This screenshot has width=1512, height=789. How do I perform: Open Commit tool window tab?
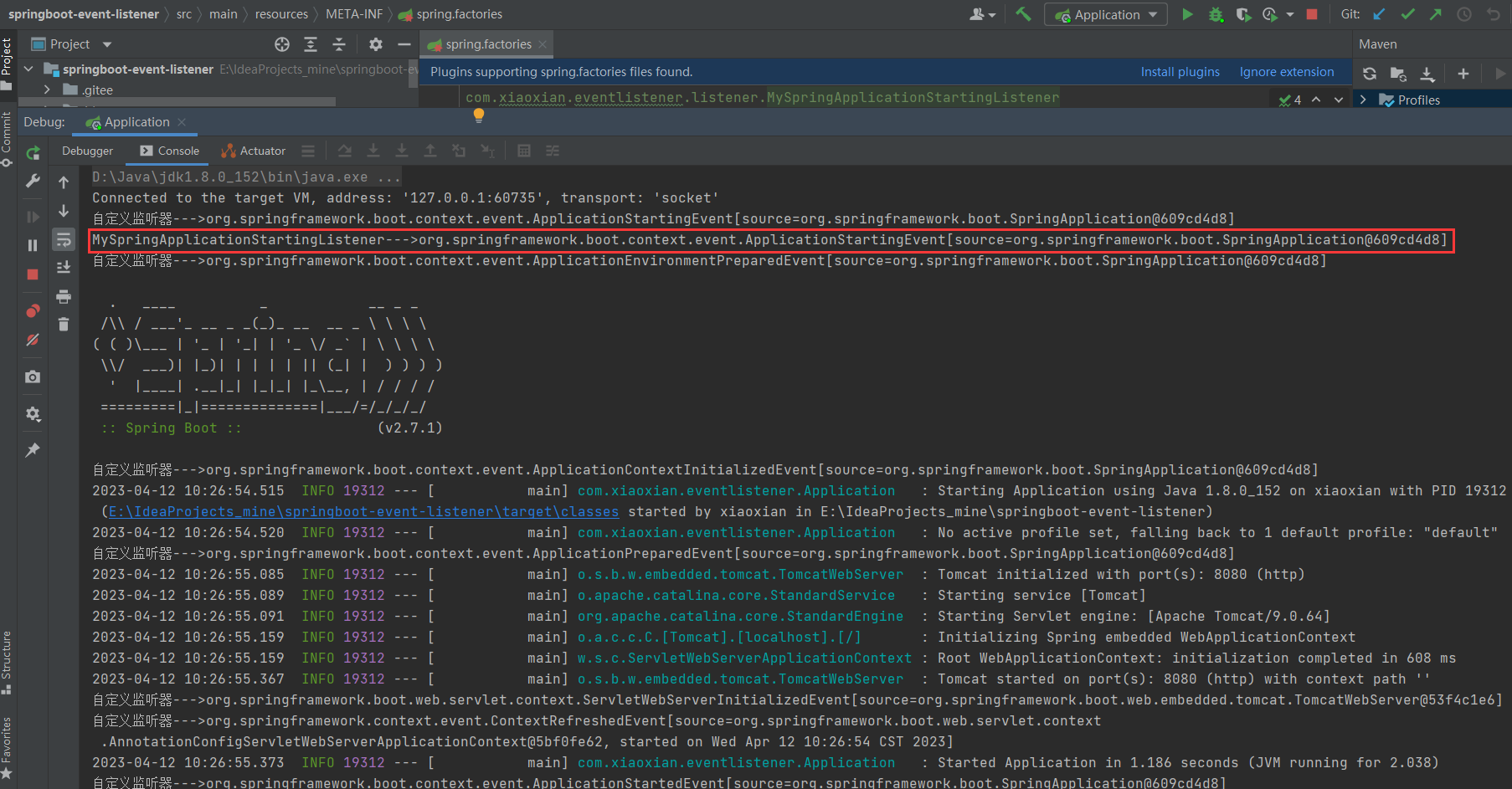7,139
